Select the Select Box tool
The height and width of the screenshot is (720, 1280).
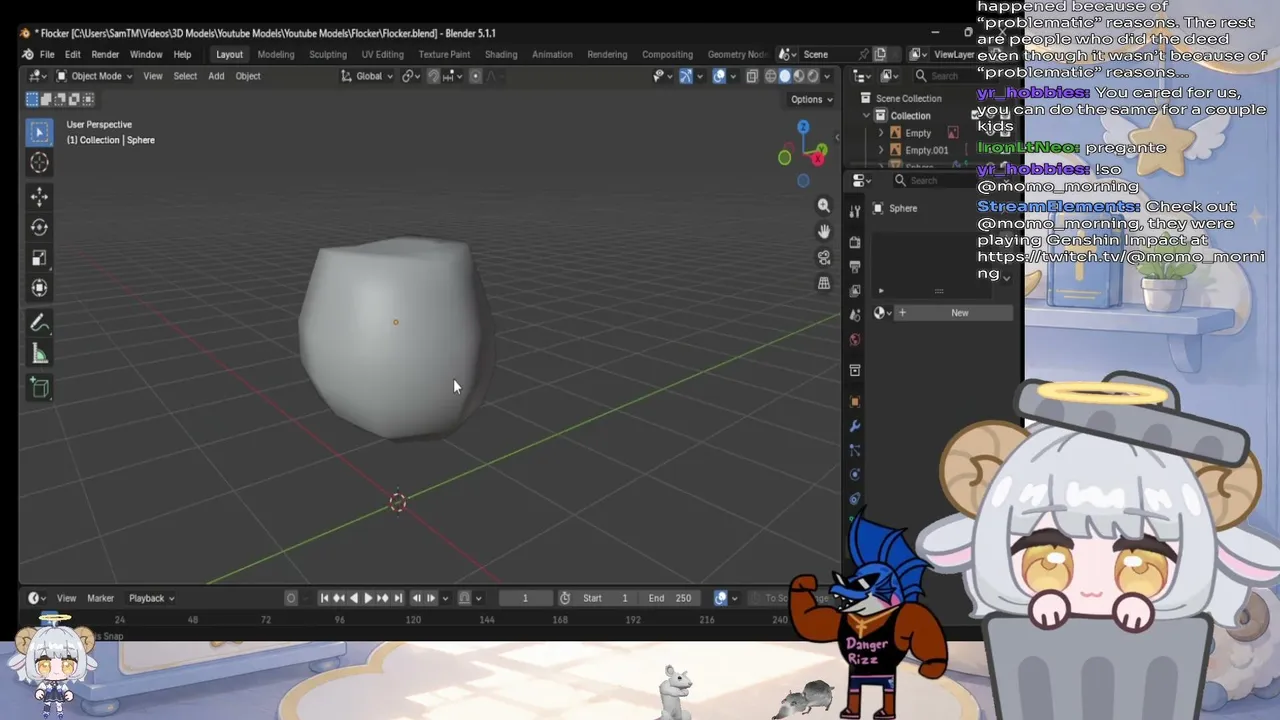pyautogui.click(x=40, y=132)
